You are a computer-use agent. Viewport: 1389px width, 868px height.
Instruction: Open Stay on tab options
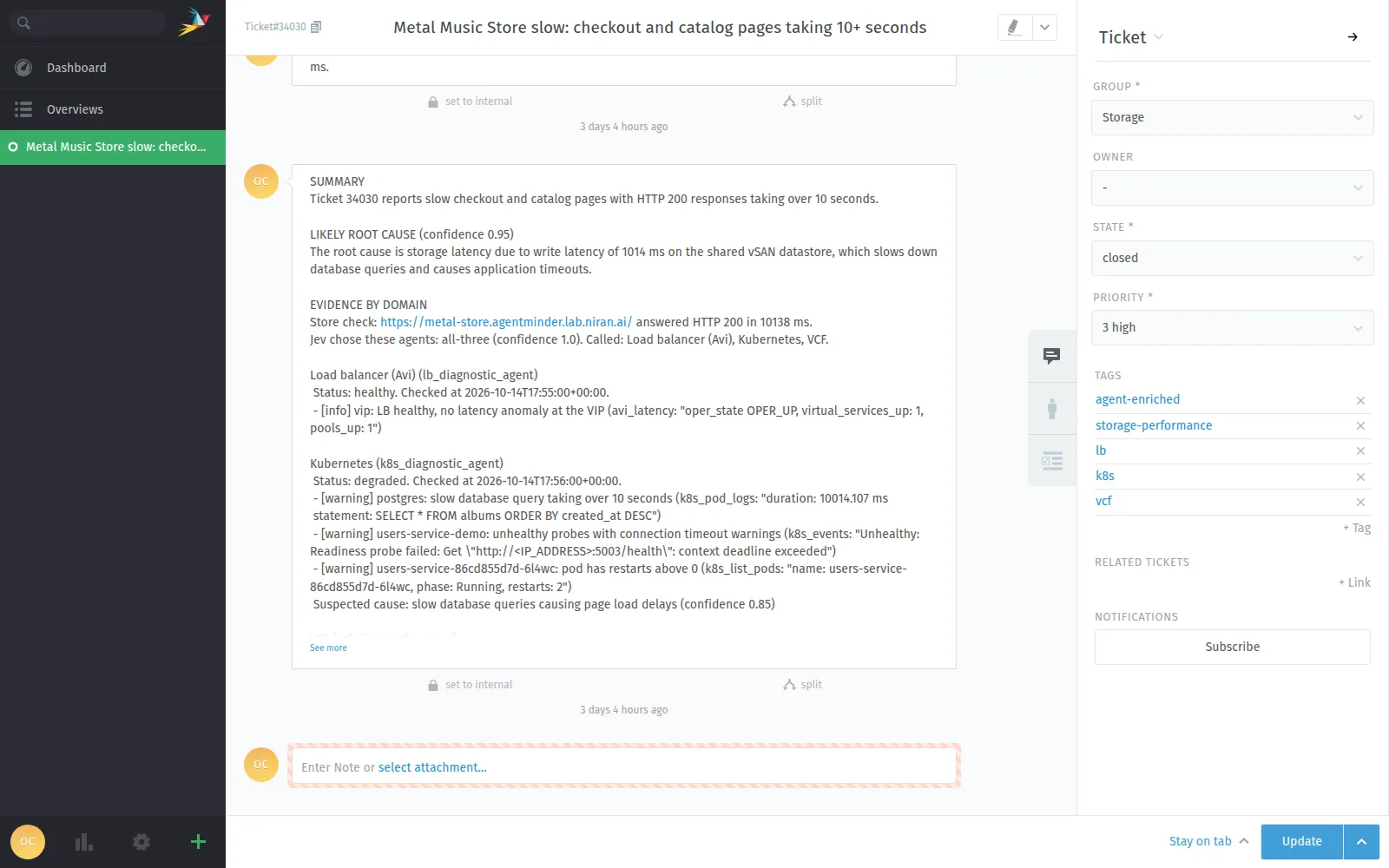[x=1208, y=841]
